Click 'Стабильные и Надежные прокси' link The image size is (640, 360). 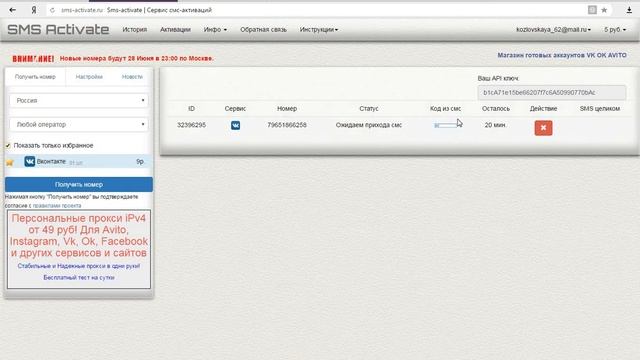pos(79,266)
